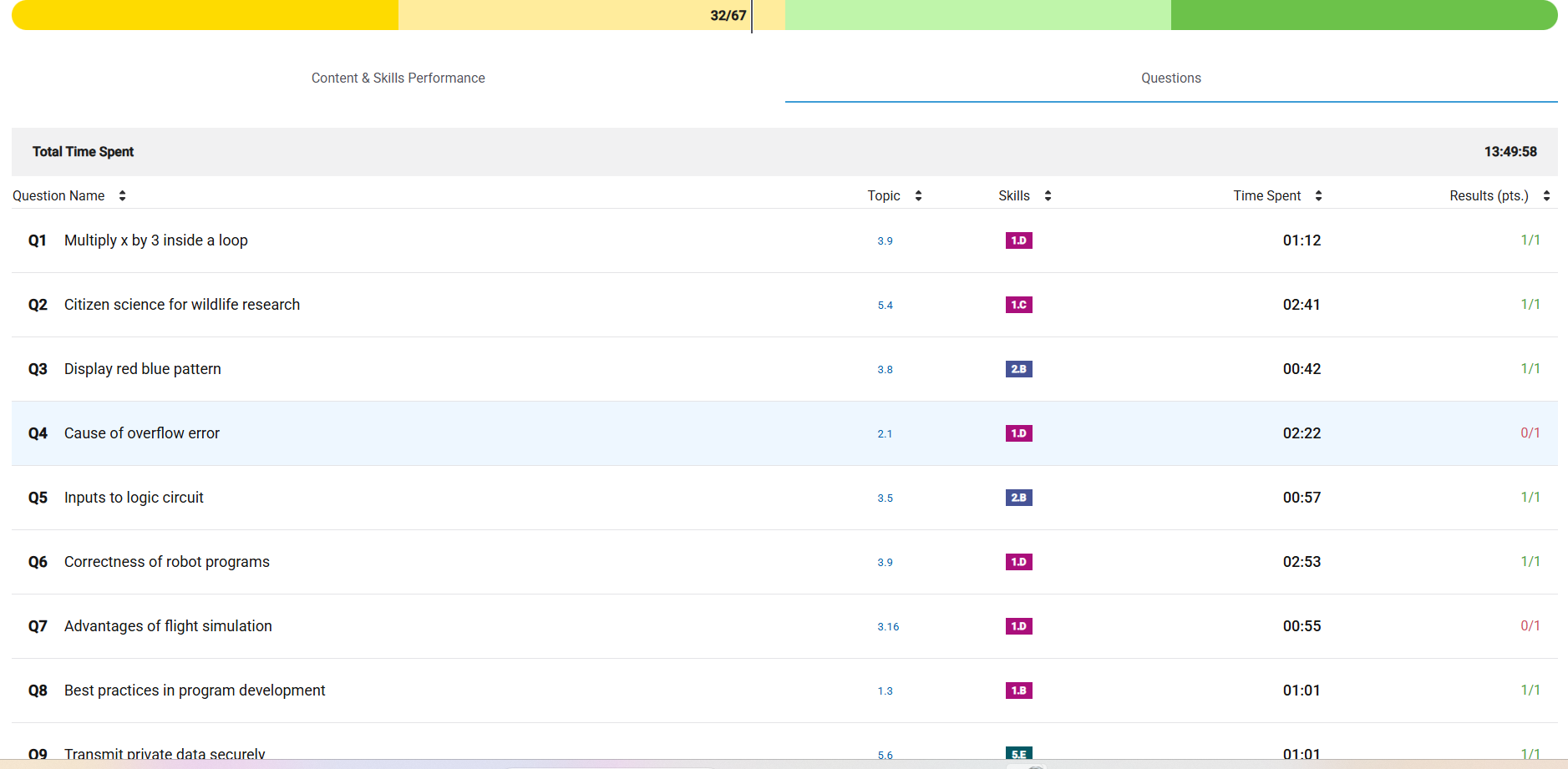
Task: Open question Correctness of robot programs
Action: click(x=167, y=562)
